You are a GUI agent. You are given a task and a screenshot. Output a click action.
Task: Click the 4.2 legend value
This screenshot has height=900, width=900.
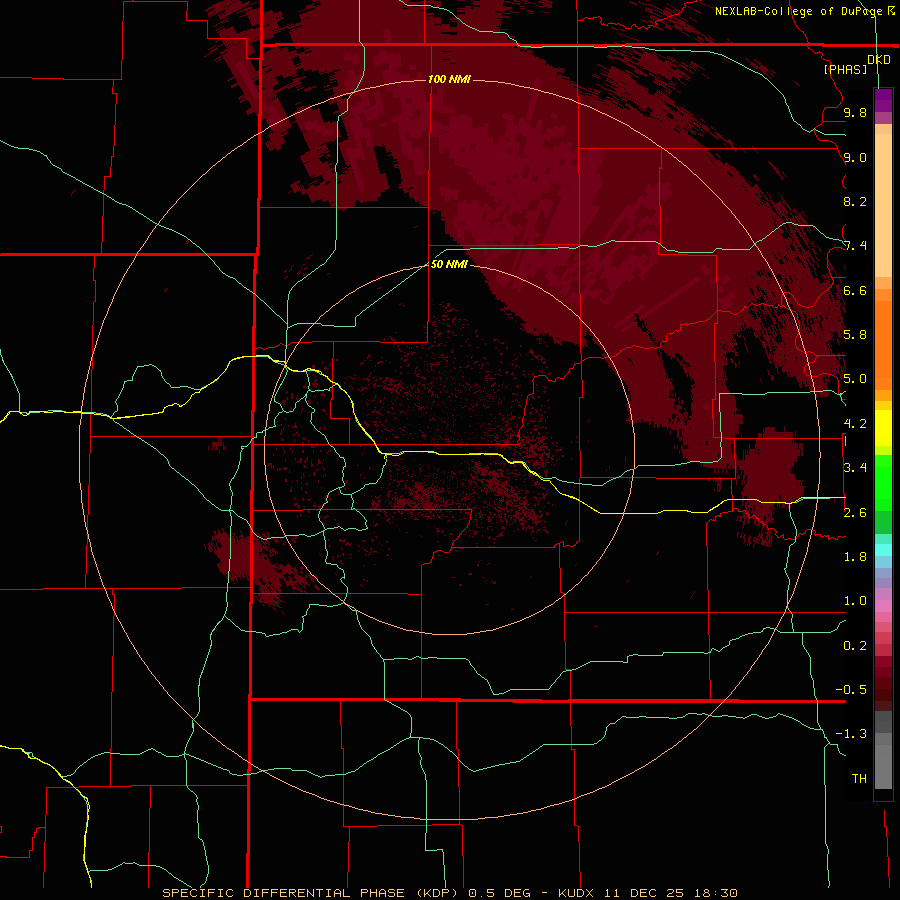855,424
